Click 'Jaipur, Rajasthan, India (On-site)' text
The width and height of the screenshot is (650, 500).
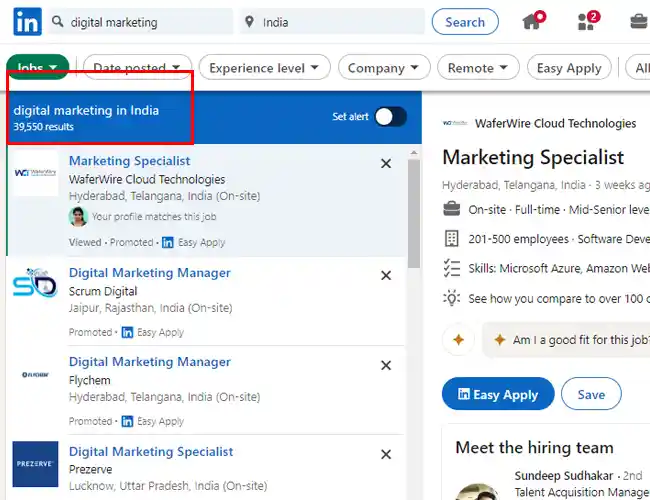(150, 308)
